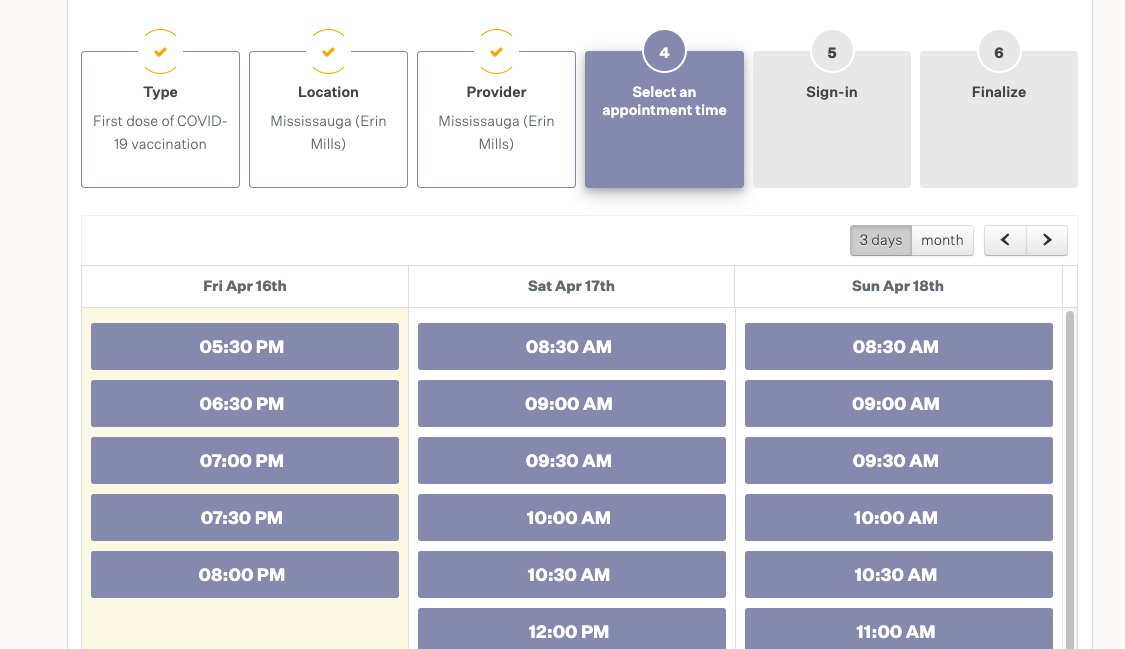Image resolution: width=1125 pixels, height=649 pixels.
Task: Pick the 11:00 AM slot on Sunday
Action: [x=896, y=631]
